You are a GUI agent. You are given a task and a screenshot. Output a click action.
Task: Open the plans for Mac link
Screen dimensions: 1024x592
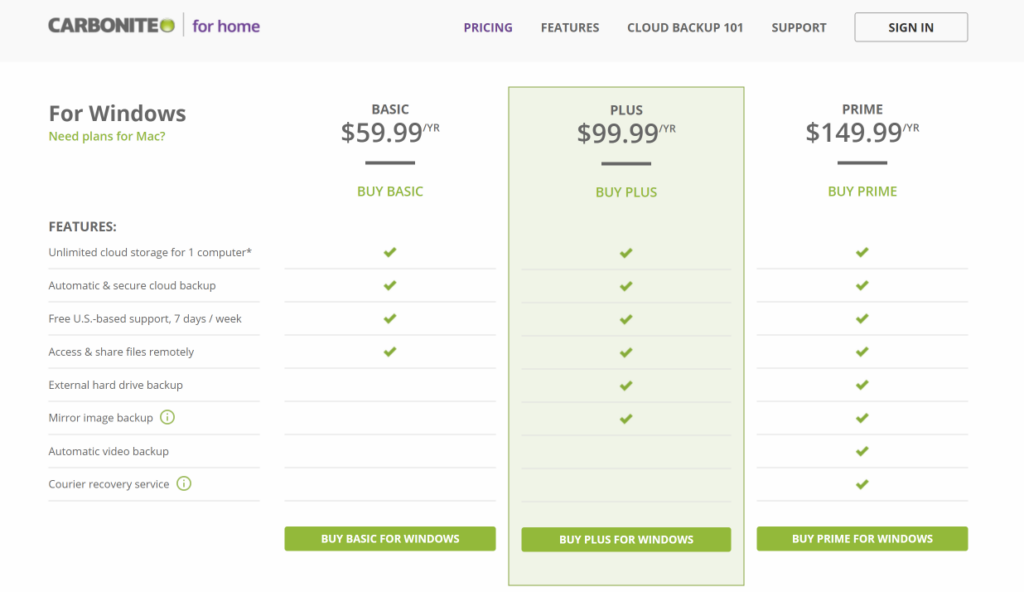pyautogui.click(x=106, y=136)
